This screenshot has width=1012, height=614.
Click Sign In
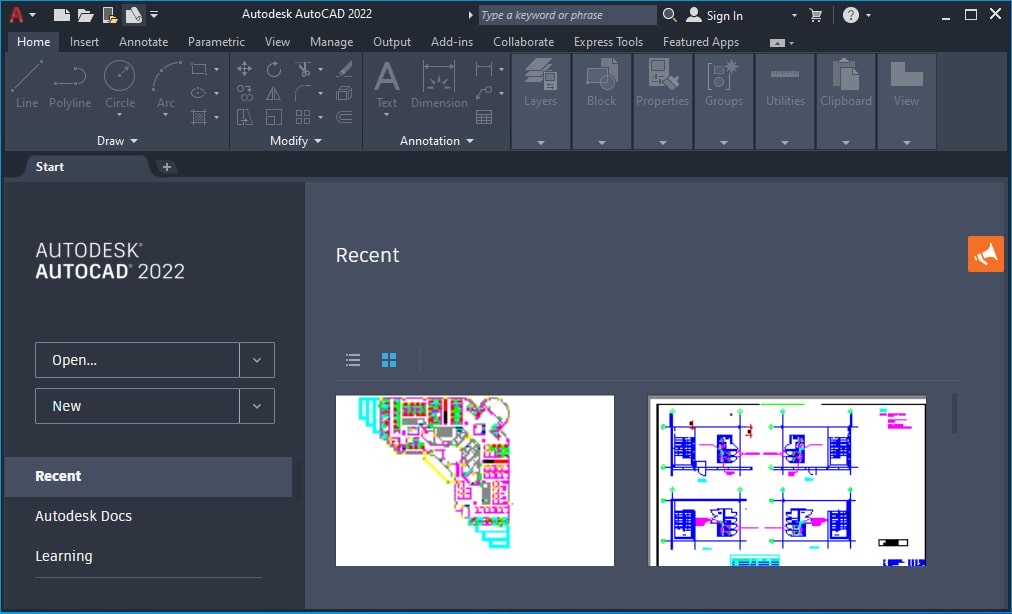pos(714,15)
